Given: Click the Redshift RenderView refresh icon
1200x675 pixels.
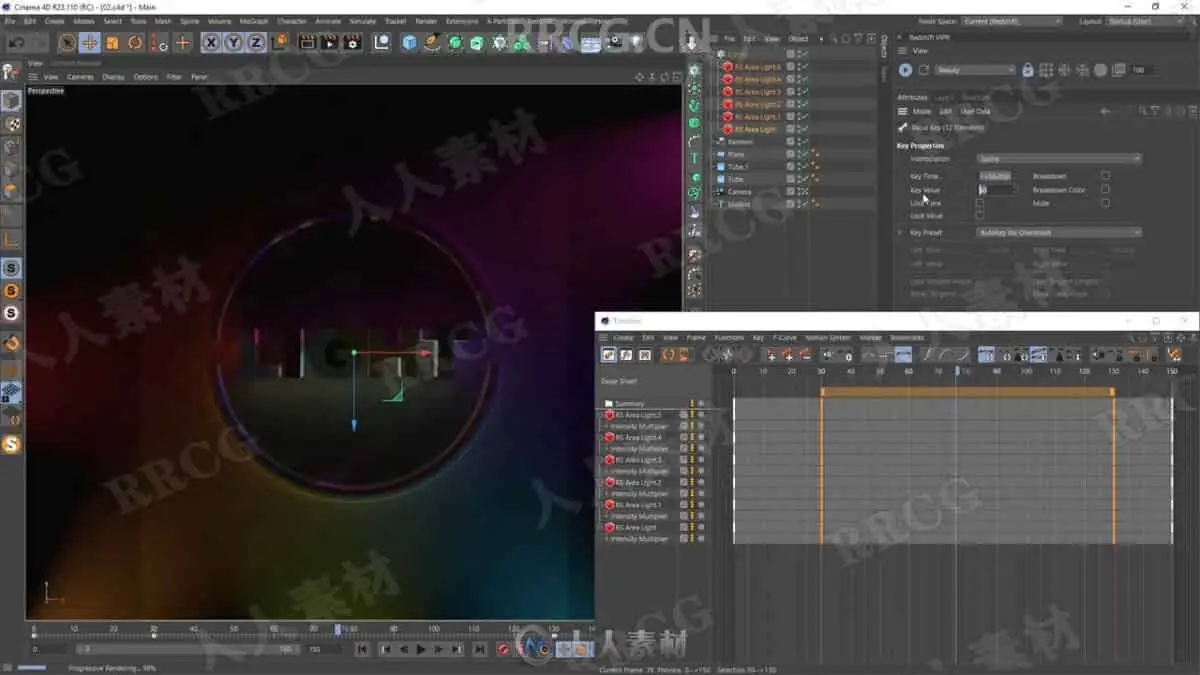Looking at the screenshot, I should (x=924, y=70).
